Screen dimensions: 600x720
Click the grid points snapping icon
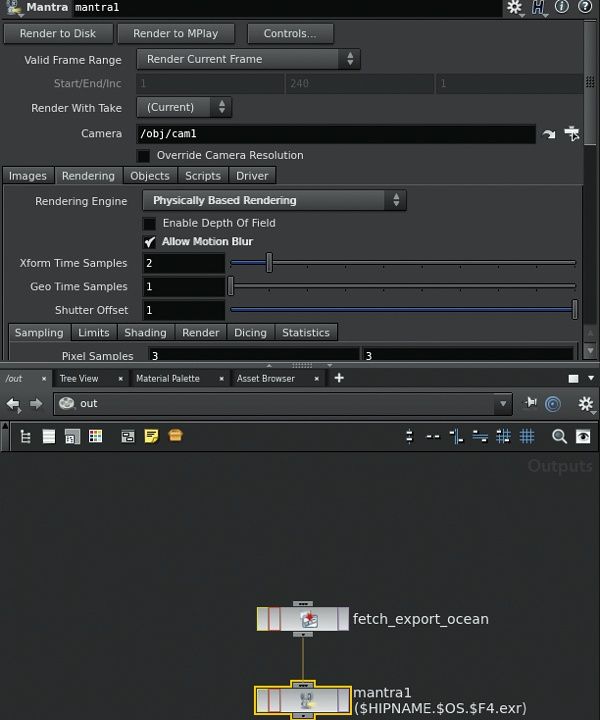[503, 436]
